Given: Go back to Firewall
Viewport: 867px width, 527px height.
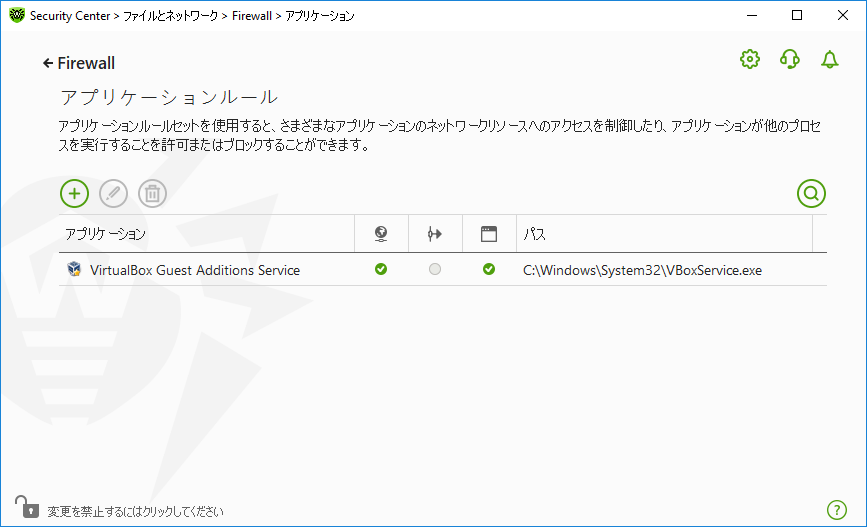Looking at the screenshot, I should [79, 63].
